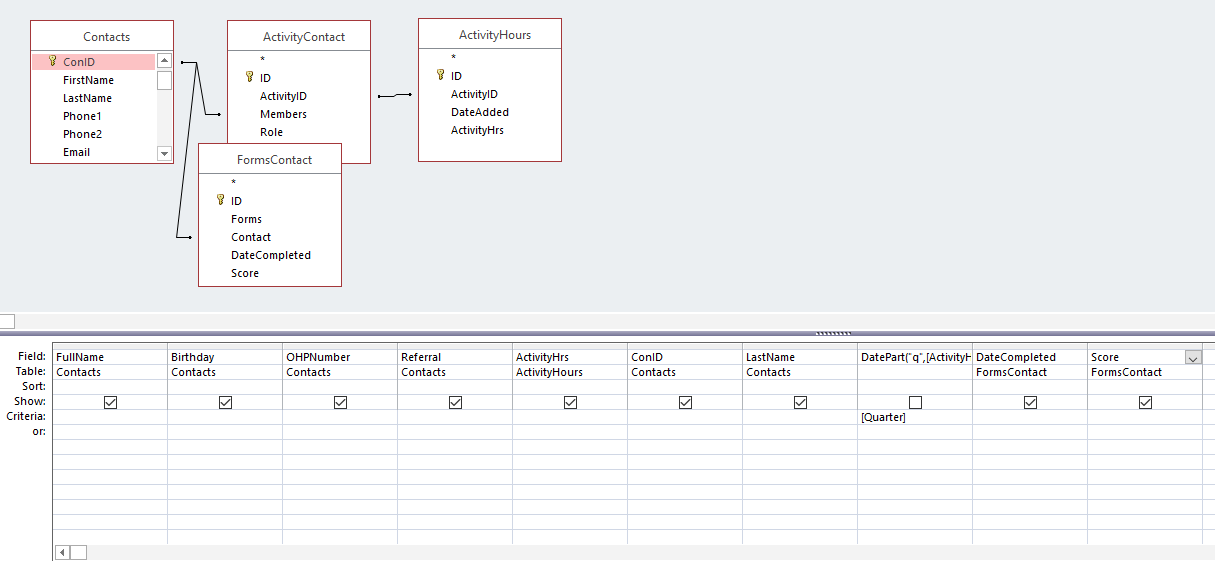
Task: Select Score field in FormsContact table
Action: (x=244, y=273)
